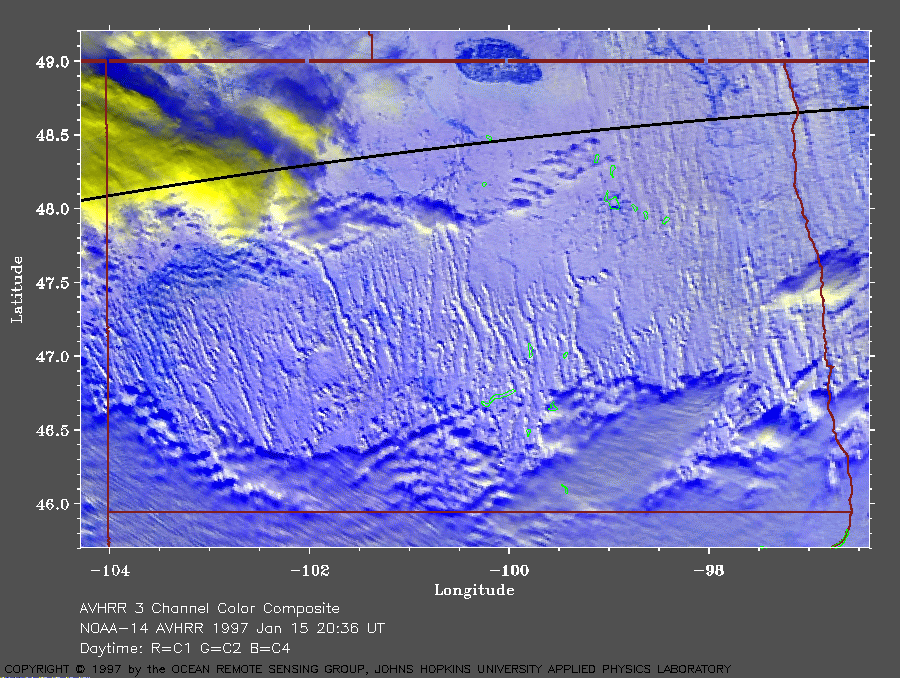Click the dark oval lake near 49 latitude

[498, 61]
